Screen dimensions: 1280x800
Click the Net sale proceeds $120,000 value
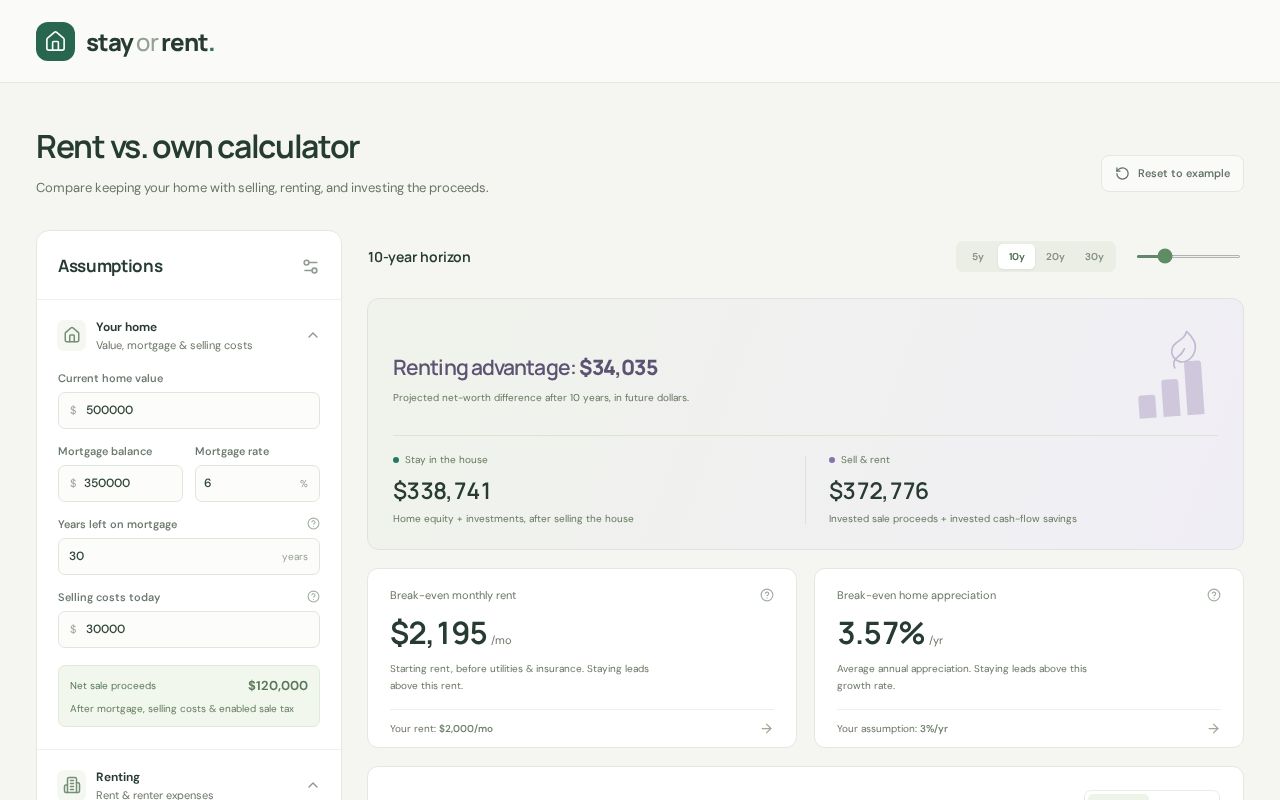(x=278, y=685)
